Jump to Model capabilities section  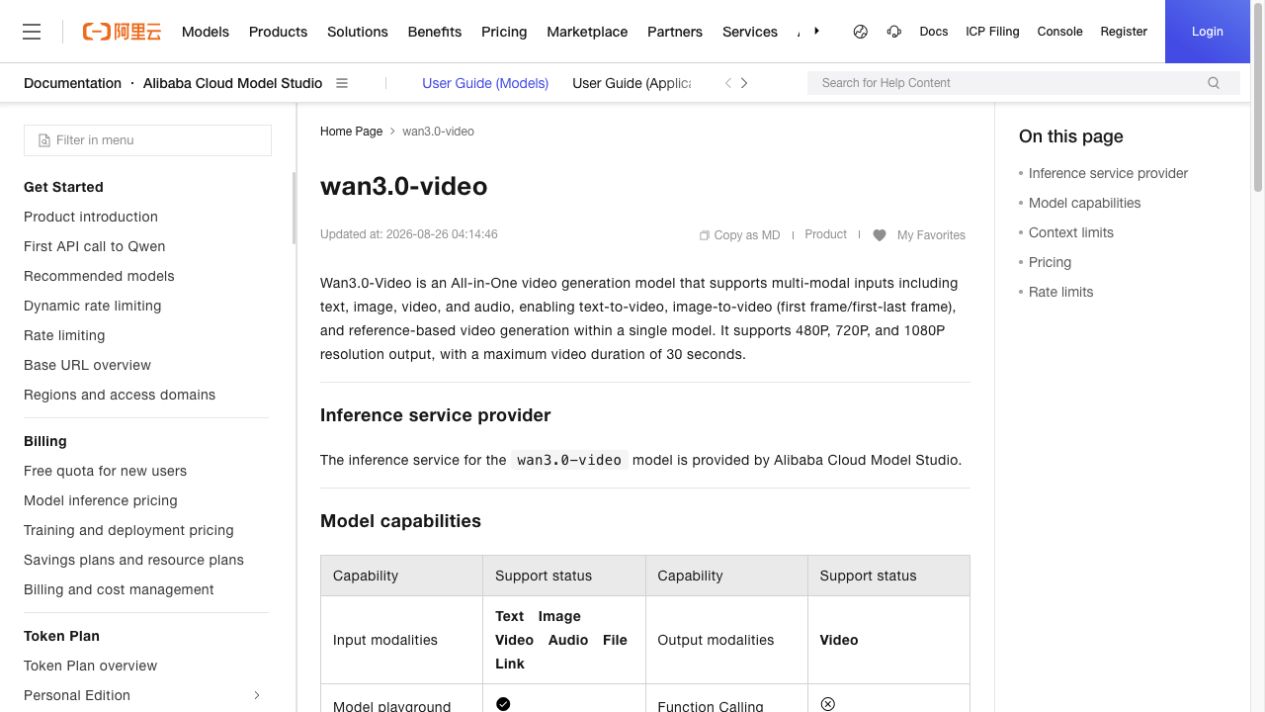pyautogui.click(x=1084, y=203)
